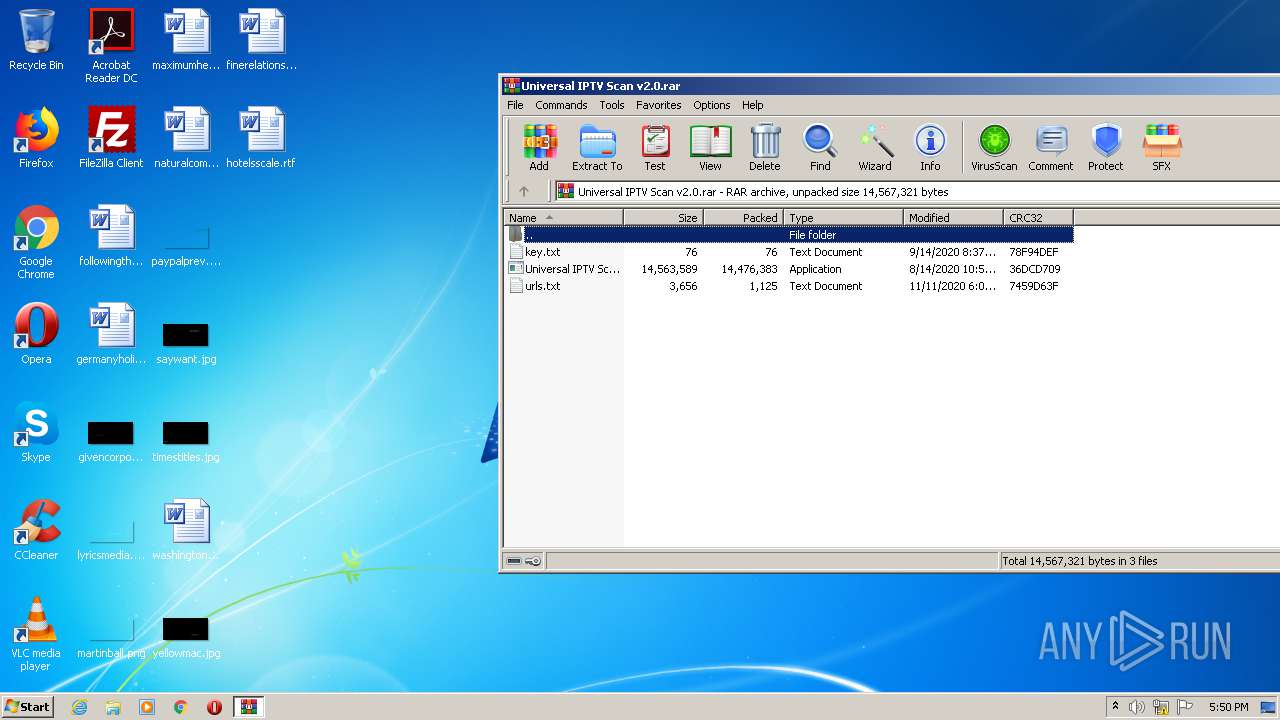Sort by the Name column header
Viewport: 1280px width, 720px height.
[564, 217]
